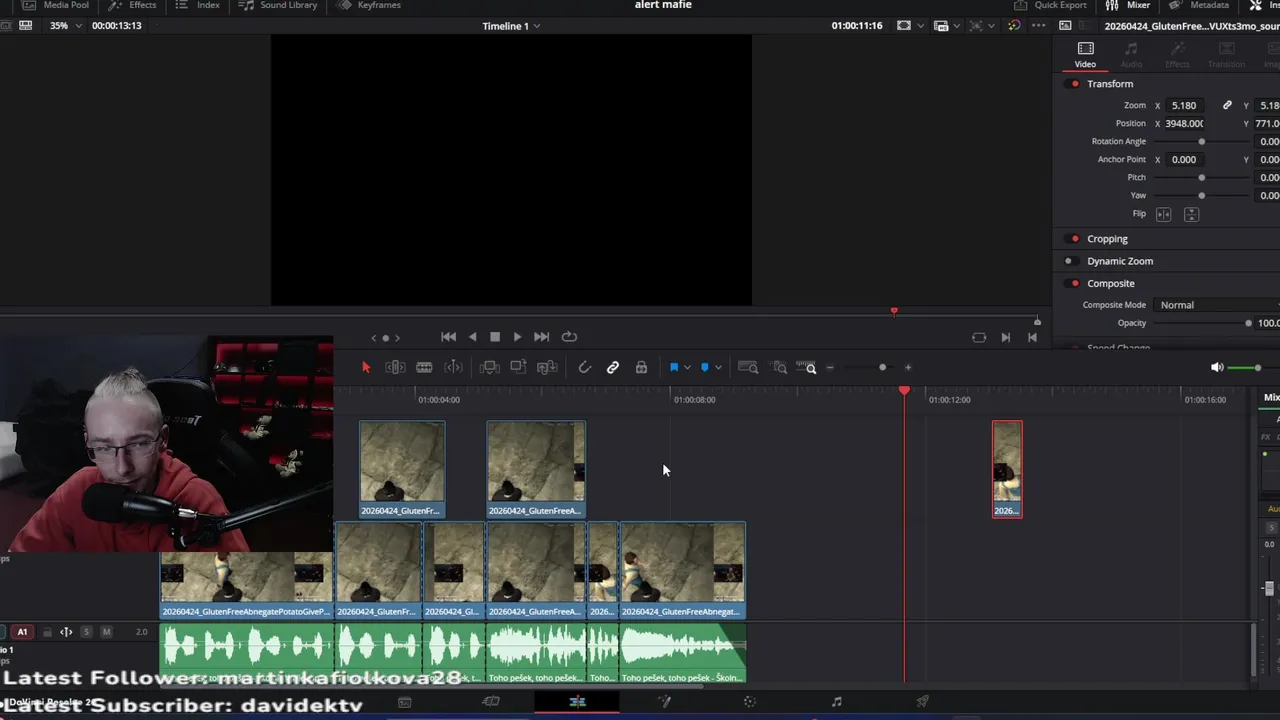Image resolution: width=1280 pixels, height=720 pixels.
Task: Open the Sound Library panel
Action: coord(278,5)
